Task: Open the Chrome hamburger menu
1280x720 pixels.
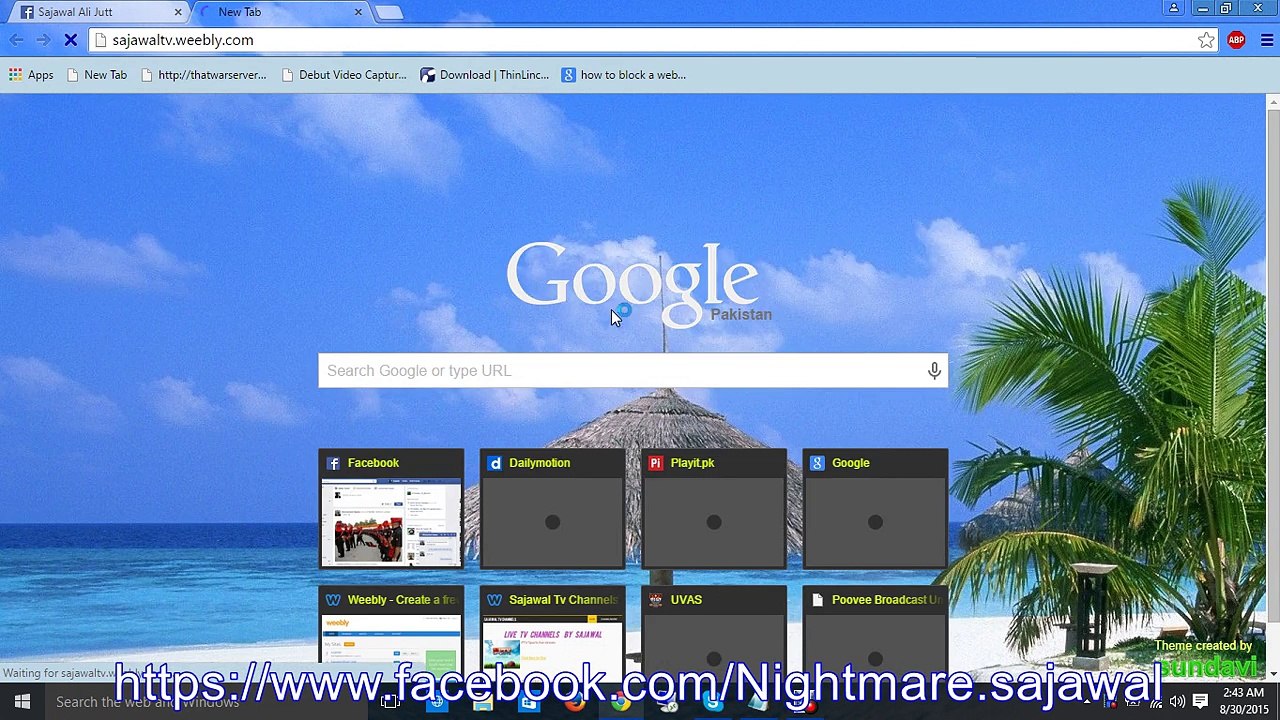Action: click(1266, 40)
